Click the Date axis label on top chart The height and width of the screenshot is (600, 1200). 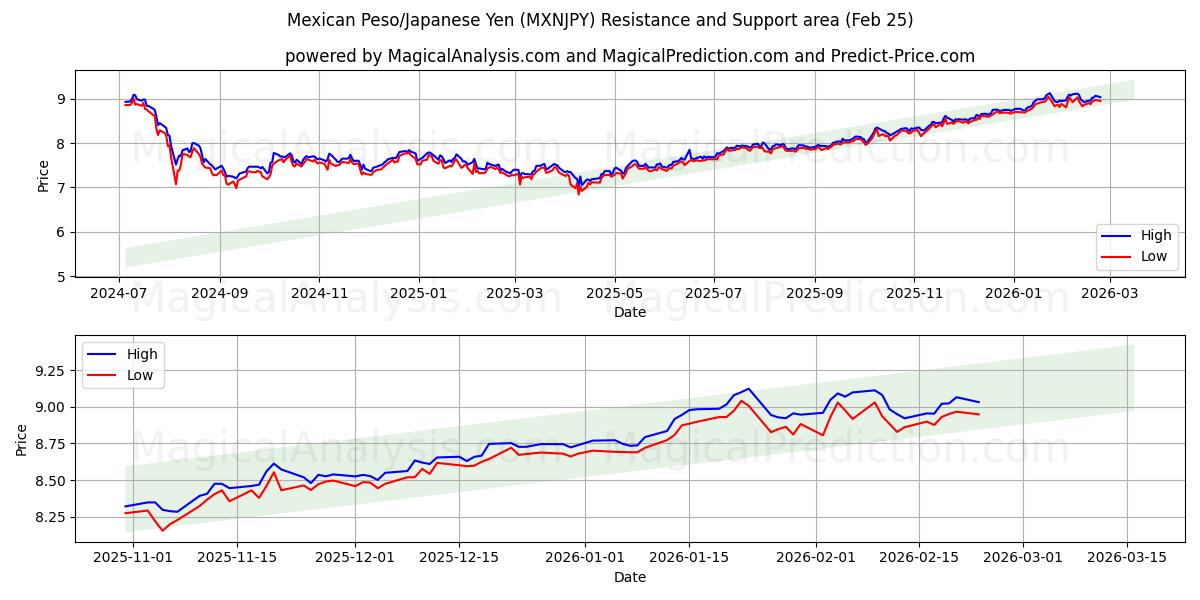click(630, 311)
